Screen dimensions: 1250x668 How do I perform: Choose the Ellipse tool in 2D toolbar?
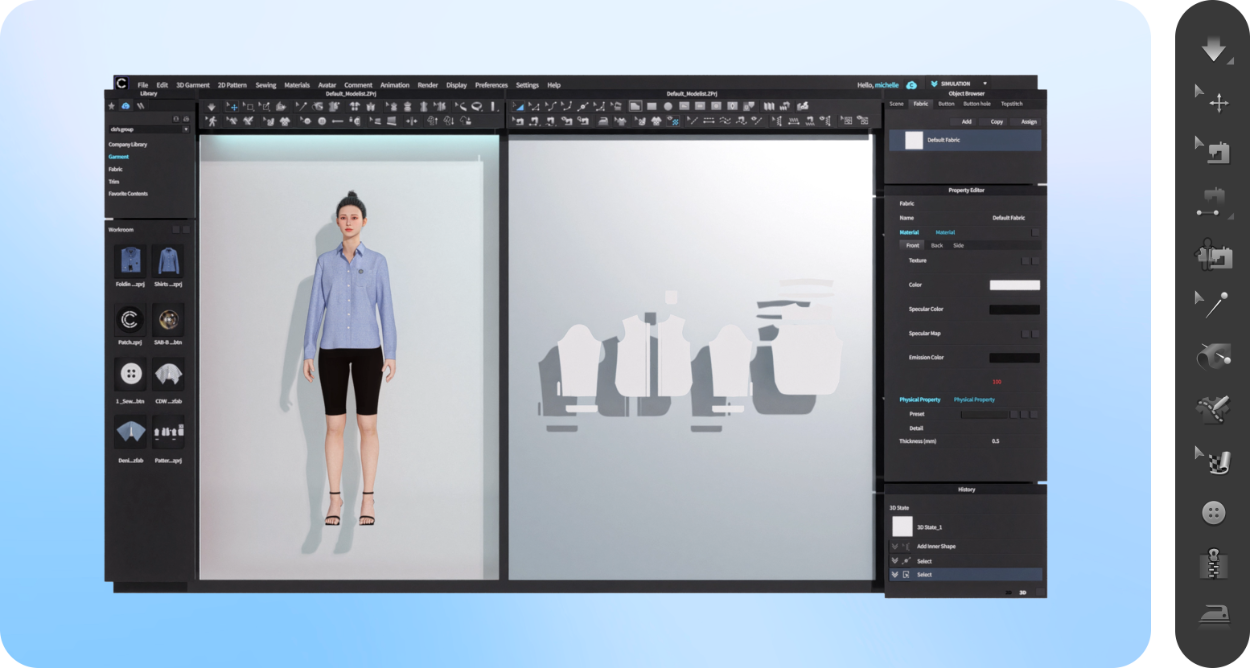[x=668, y=106]
